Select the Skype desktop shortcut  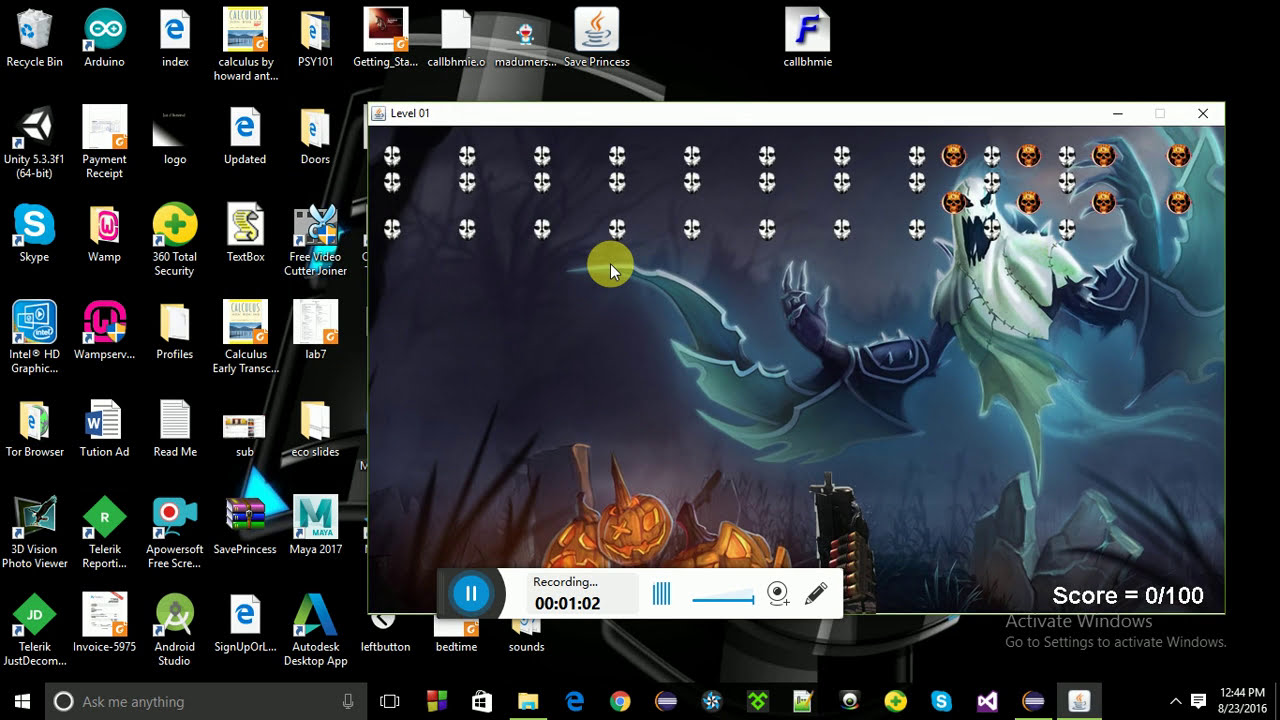pyautogui.click(x=34, y=234)
